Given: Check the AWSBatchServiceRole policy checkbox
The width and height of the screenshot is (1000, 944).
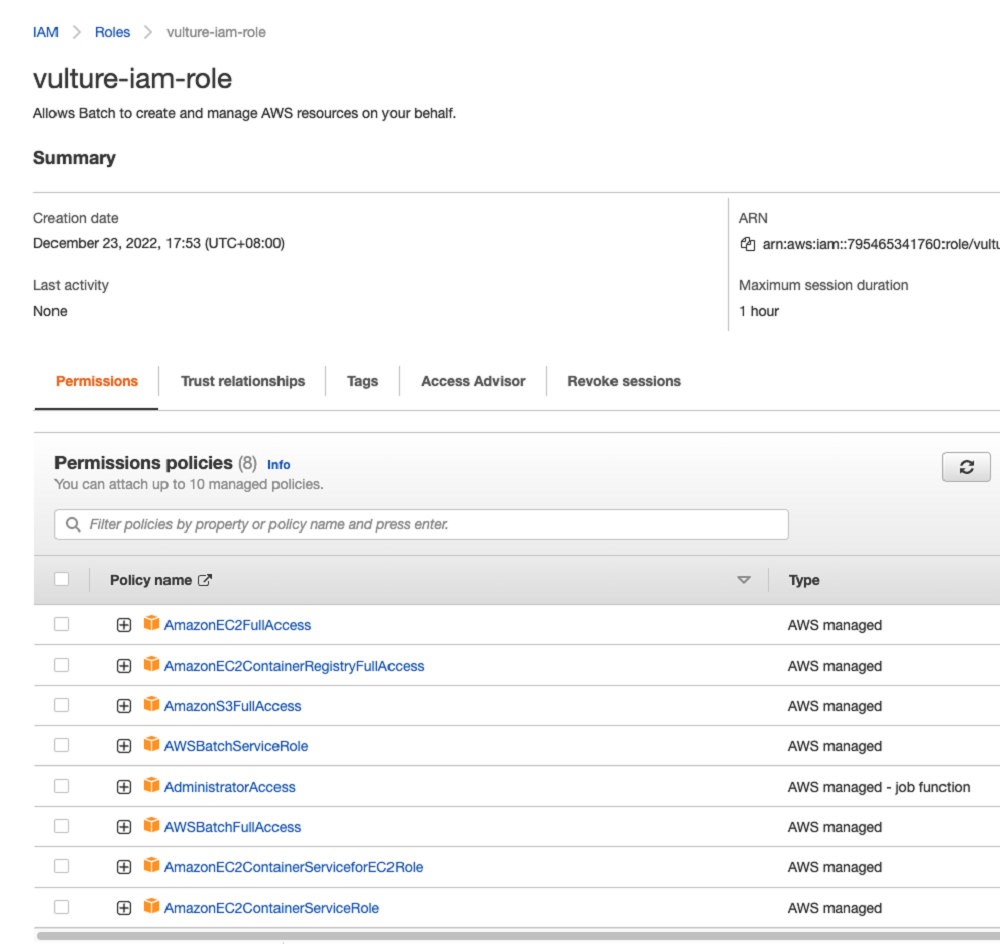Looking at the screenshot, I should point(62,745).
